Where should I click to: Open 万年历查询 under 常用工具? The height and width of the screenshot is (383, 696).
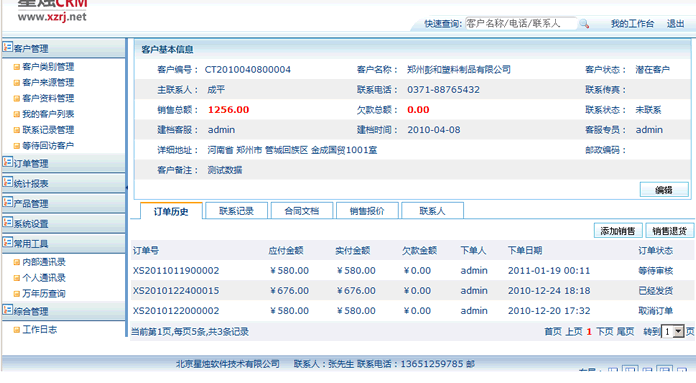point(44,294)
